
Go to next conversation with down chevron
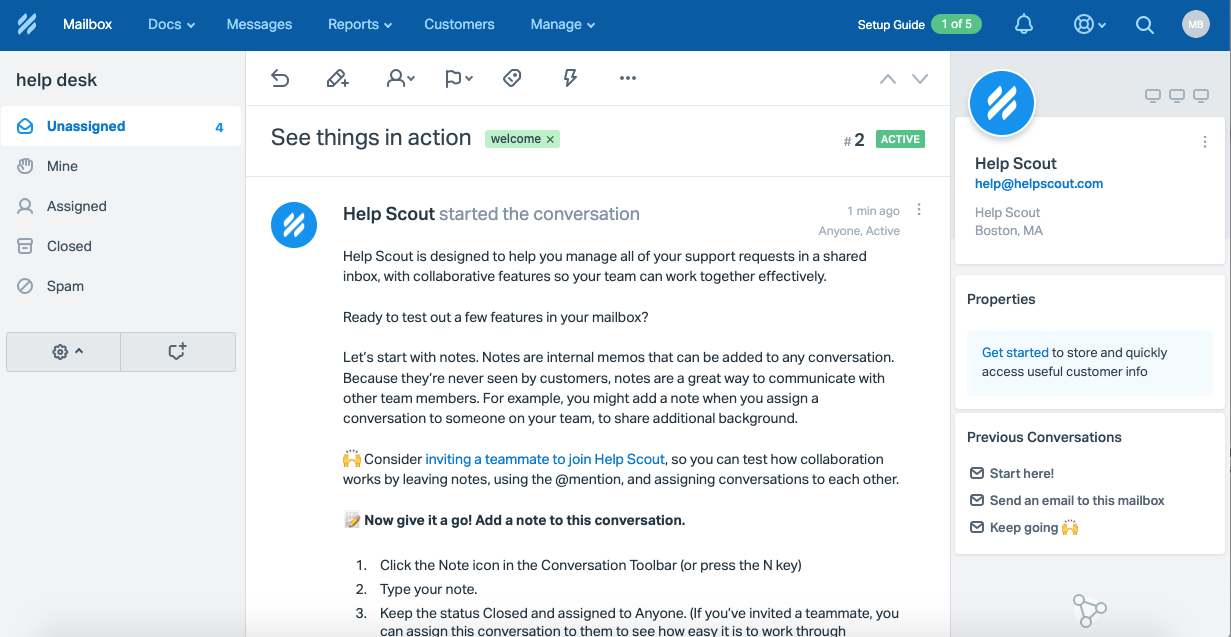(920, 79)
